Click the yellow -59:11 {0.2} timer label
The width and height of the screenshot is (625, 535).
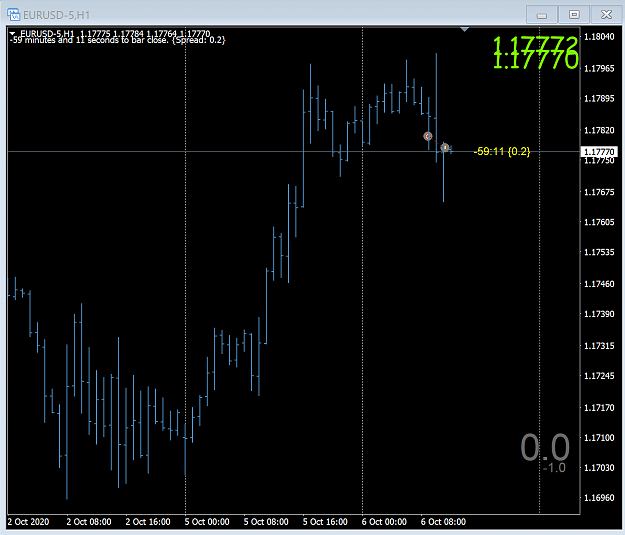(502, 151)
